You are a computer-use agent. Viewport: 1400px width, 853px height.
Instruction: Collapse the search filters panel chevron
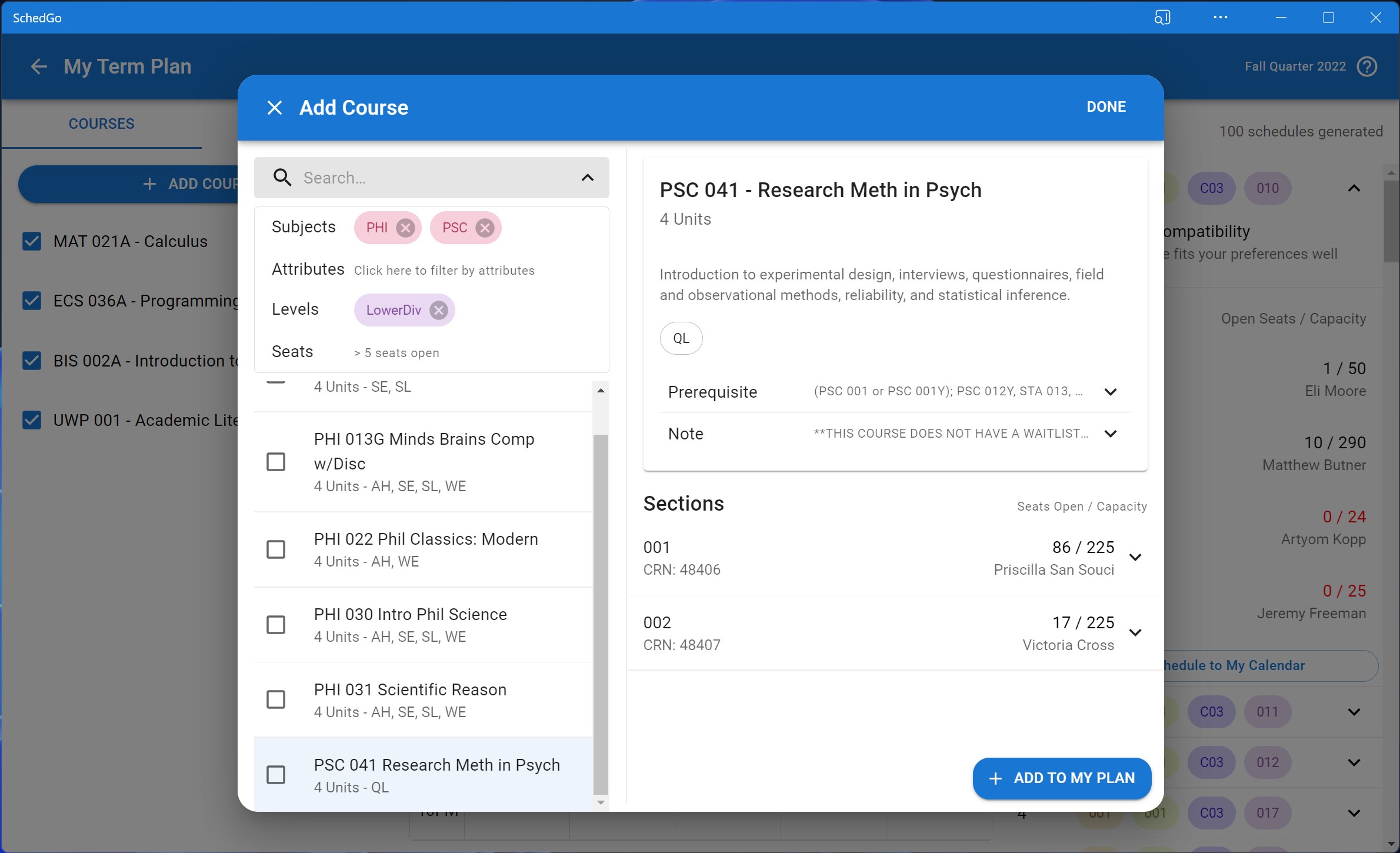click(x=587, y=178)
